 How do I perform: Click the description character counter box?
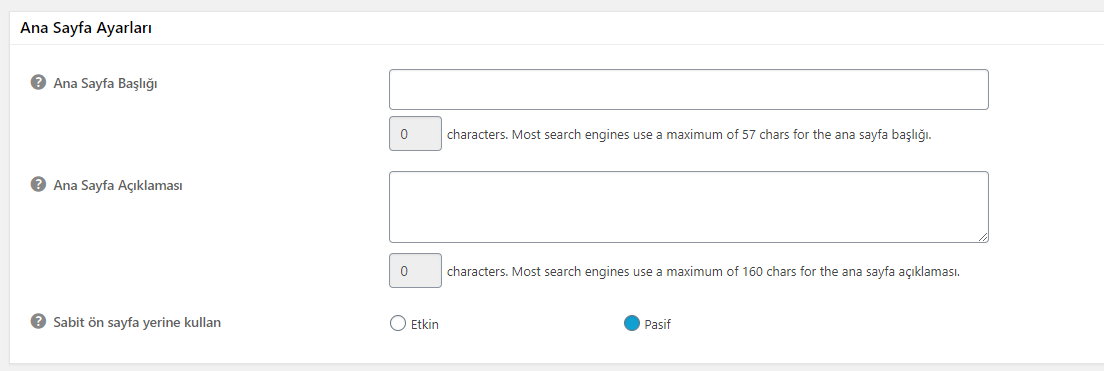click(x=415, y=270)
